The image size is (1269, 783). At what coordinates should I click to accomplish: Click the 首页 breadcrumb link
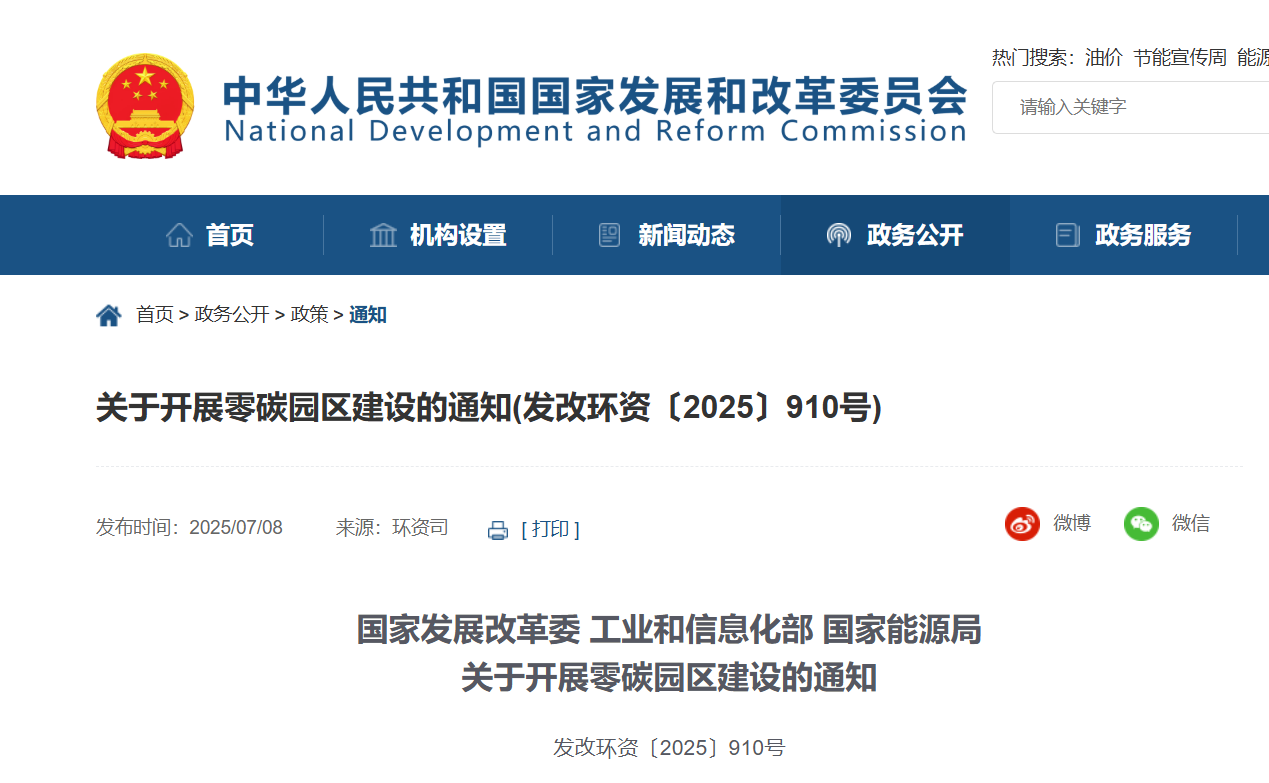coord(155,315)
